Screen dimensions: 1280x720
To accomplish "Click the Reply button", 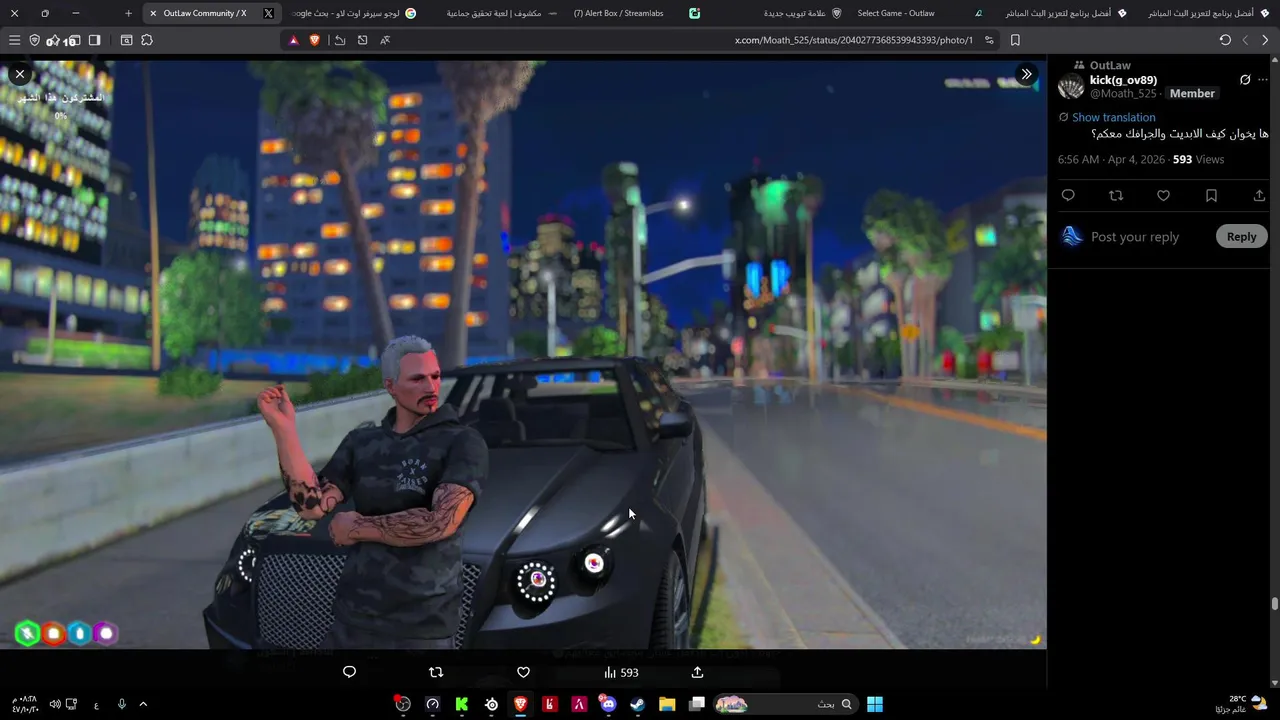I will click(x=1241, y=237).
